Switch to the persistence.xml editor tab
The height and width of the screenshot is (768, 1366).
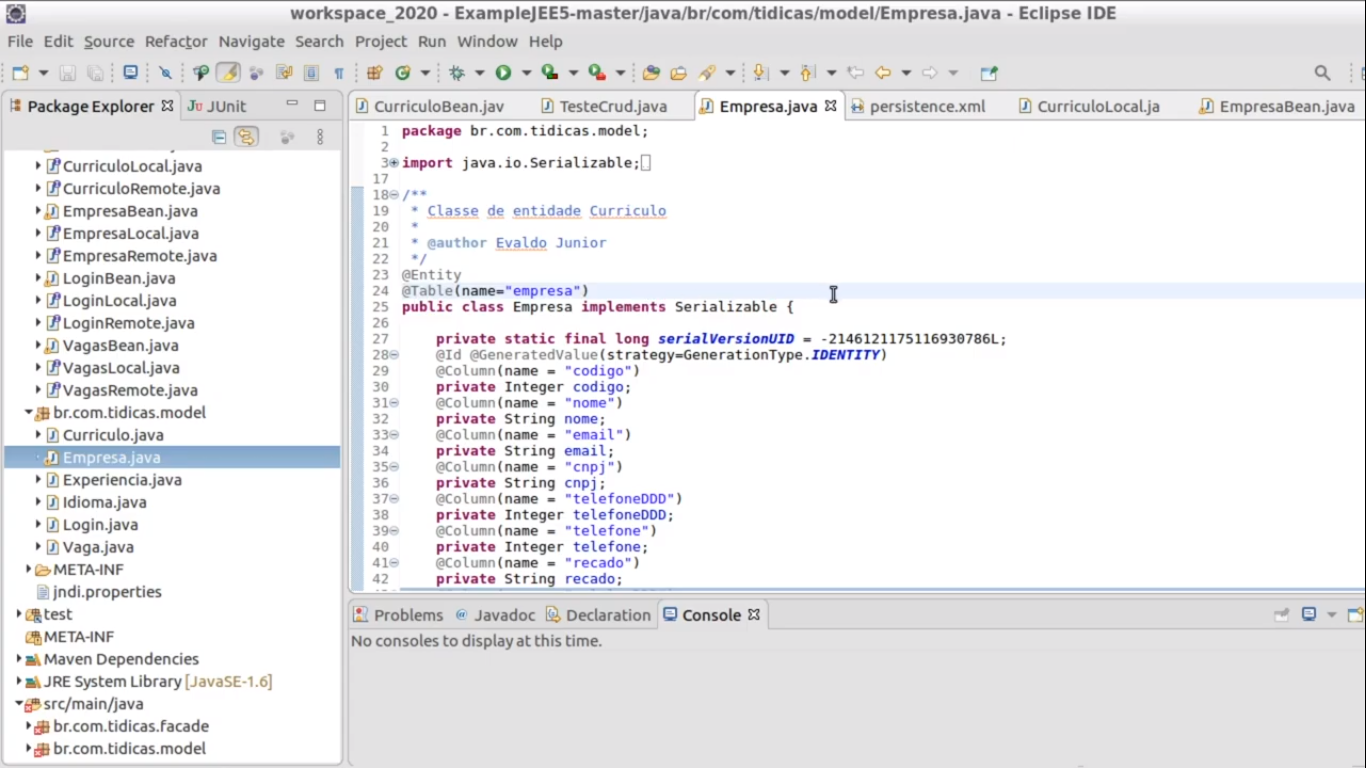[x=918, y=106]
